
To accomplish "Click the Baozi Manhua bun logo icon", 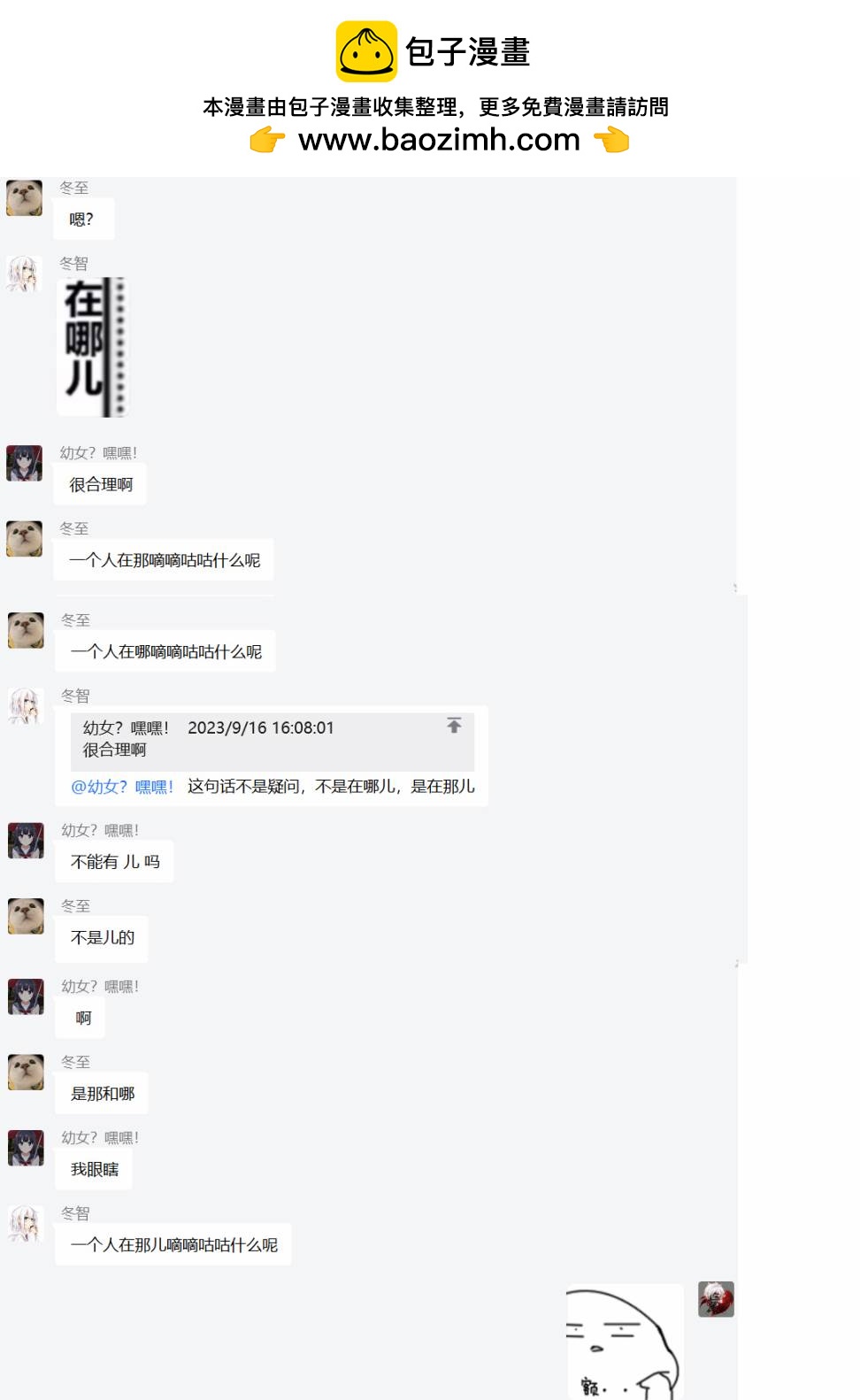I will [366, 51].
